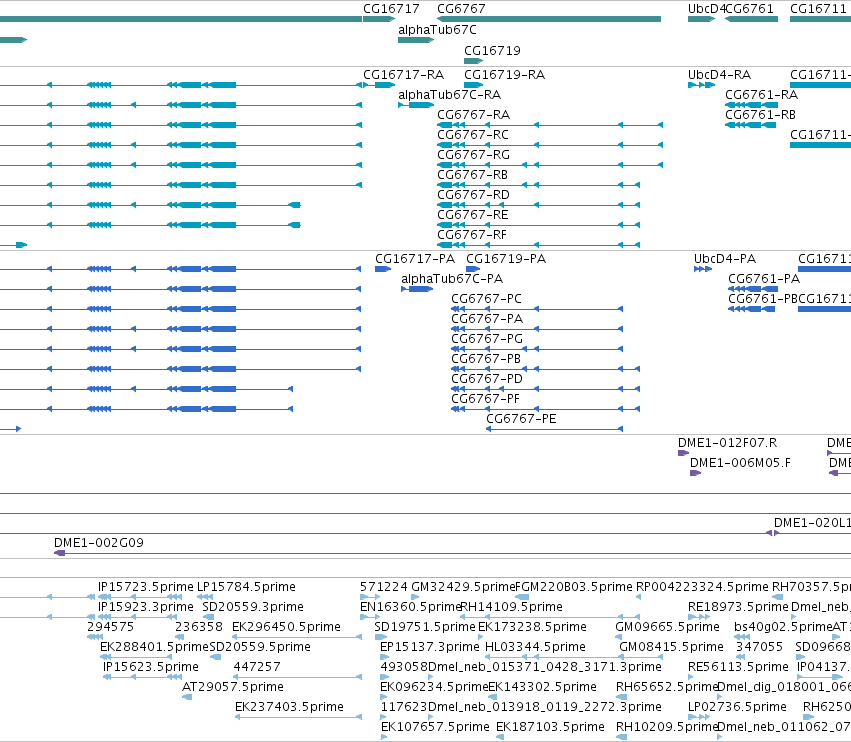
Task: Select EST EK173238.5prime
Action: click(532, 627)
